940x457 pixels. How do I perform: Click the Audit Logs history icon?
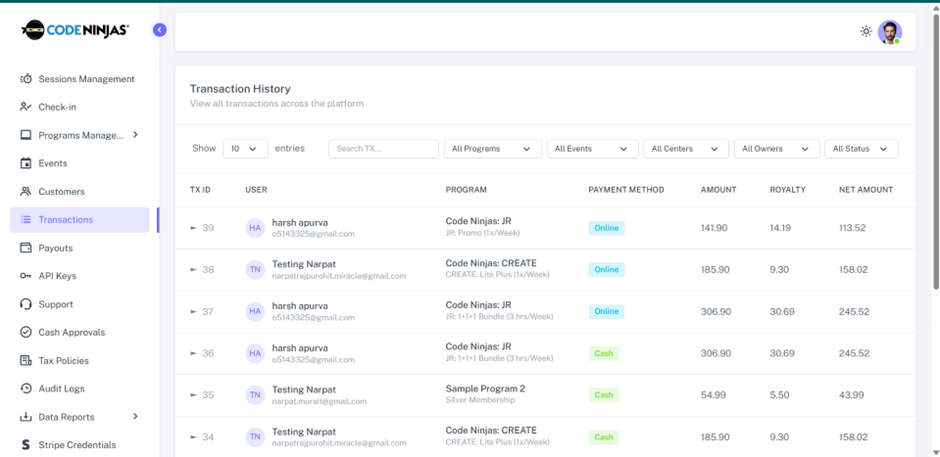[26, 389]
